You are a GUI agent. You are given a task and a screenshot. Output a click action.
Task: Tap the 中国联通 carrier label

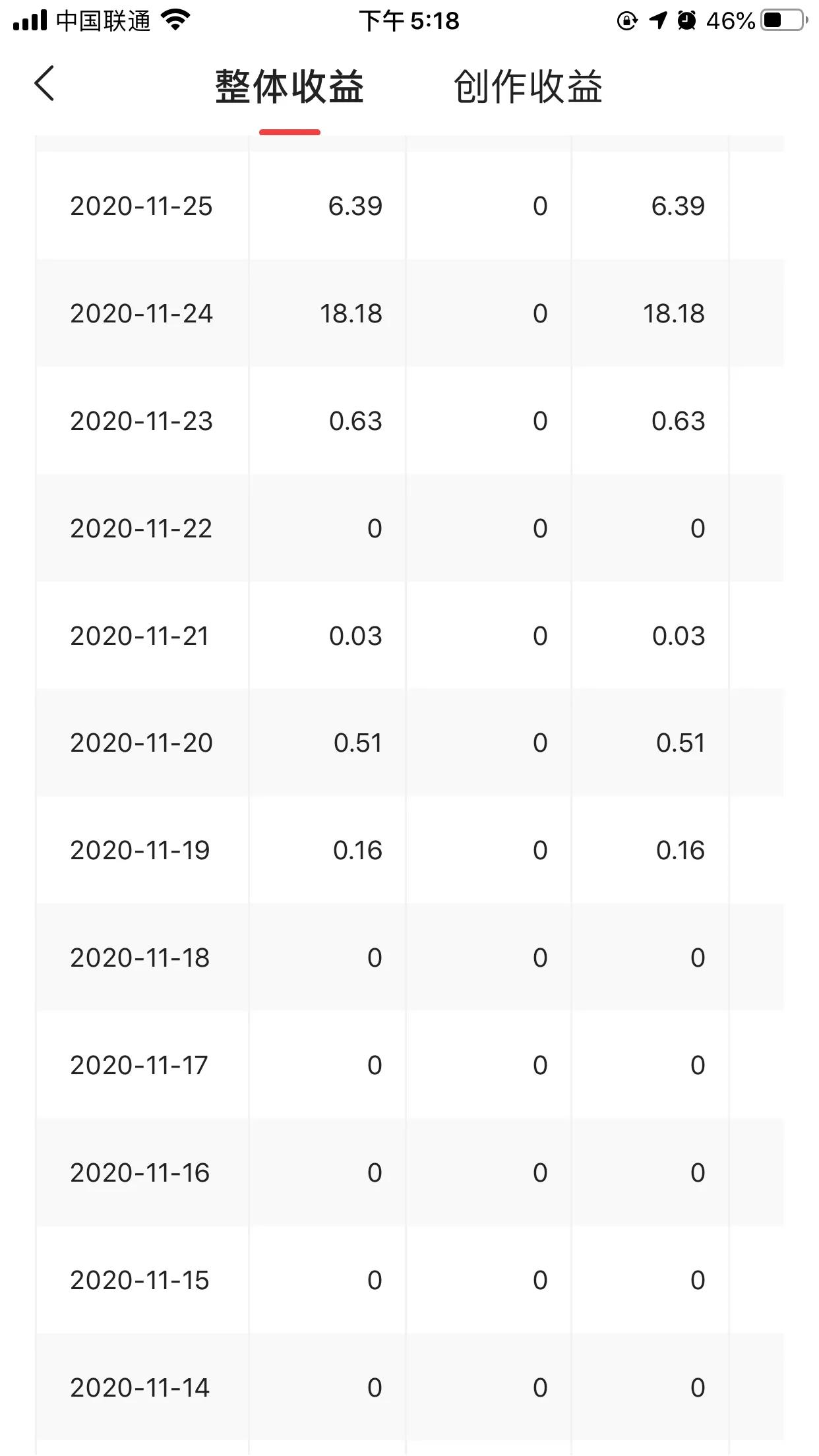(x=104, y=21)
